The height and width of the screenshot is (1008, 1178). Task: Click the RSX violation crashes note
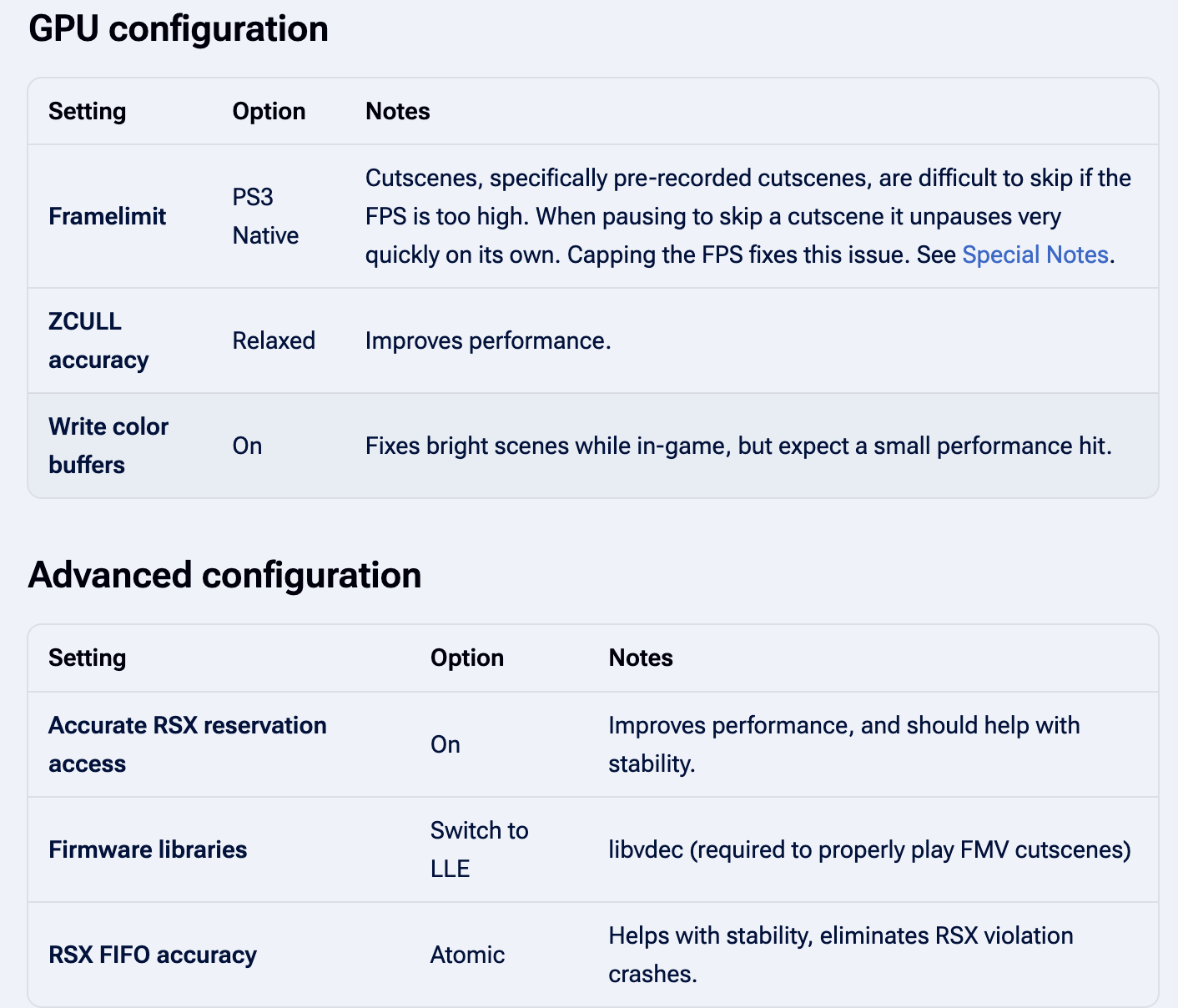click(841, 955)
